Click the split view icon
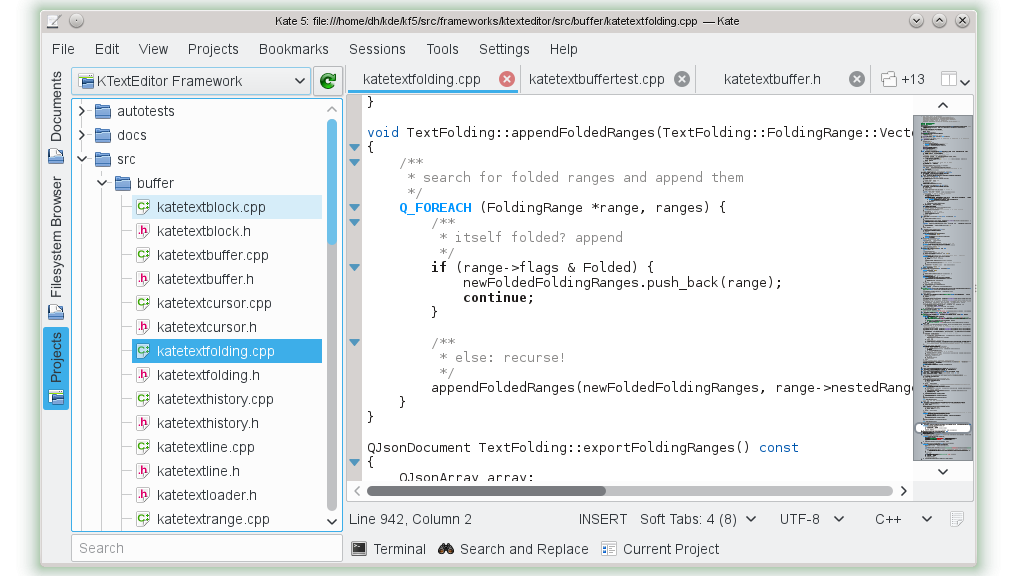 (949, 79)
